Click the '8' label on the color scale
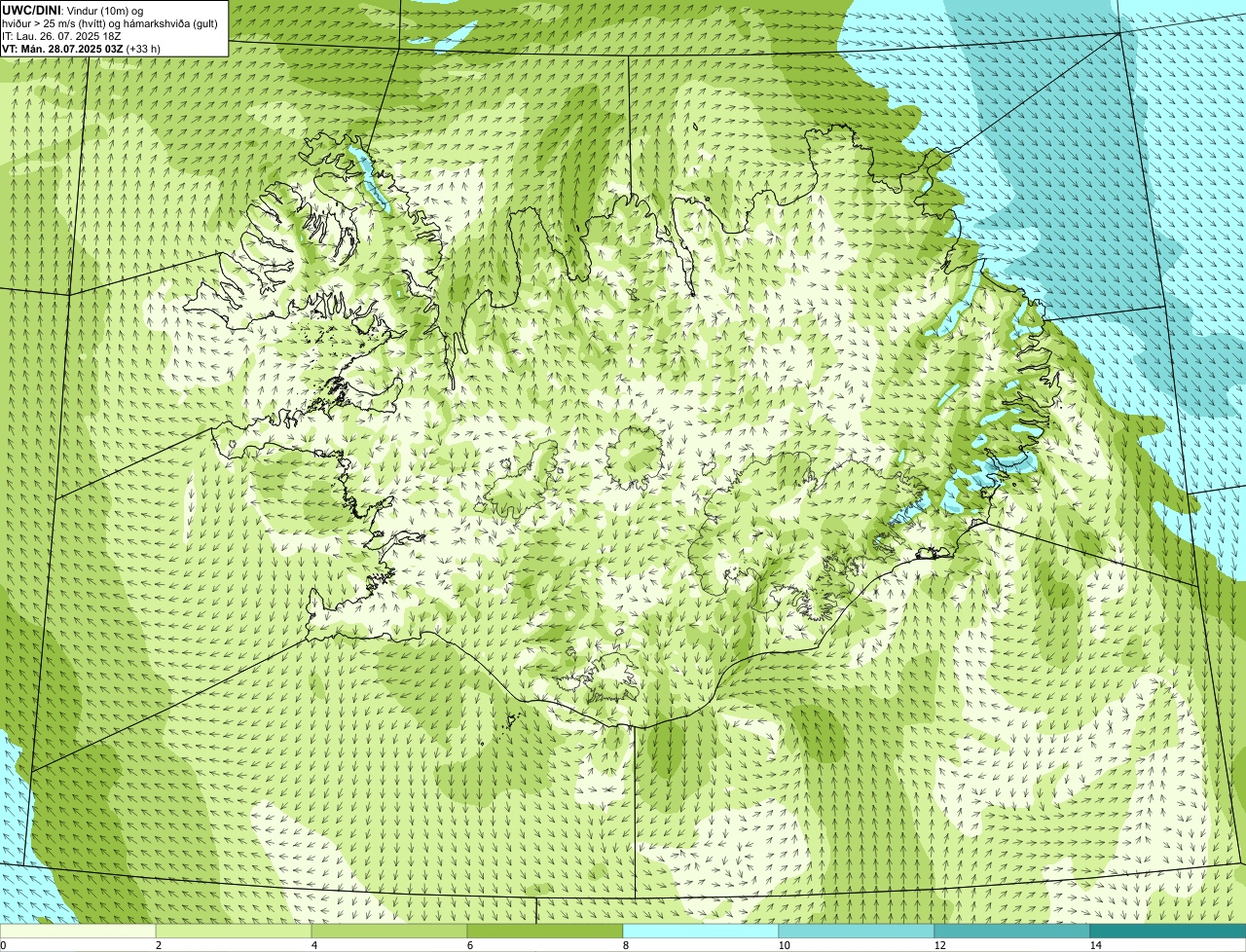1246x952 pixels. point(626,945)
